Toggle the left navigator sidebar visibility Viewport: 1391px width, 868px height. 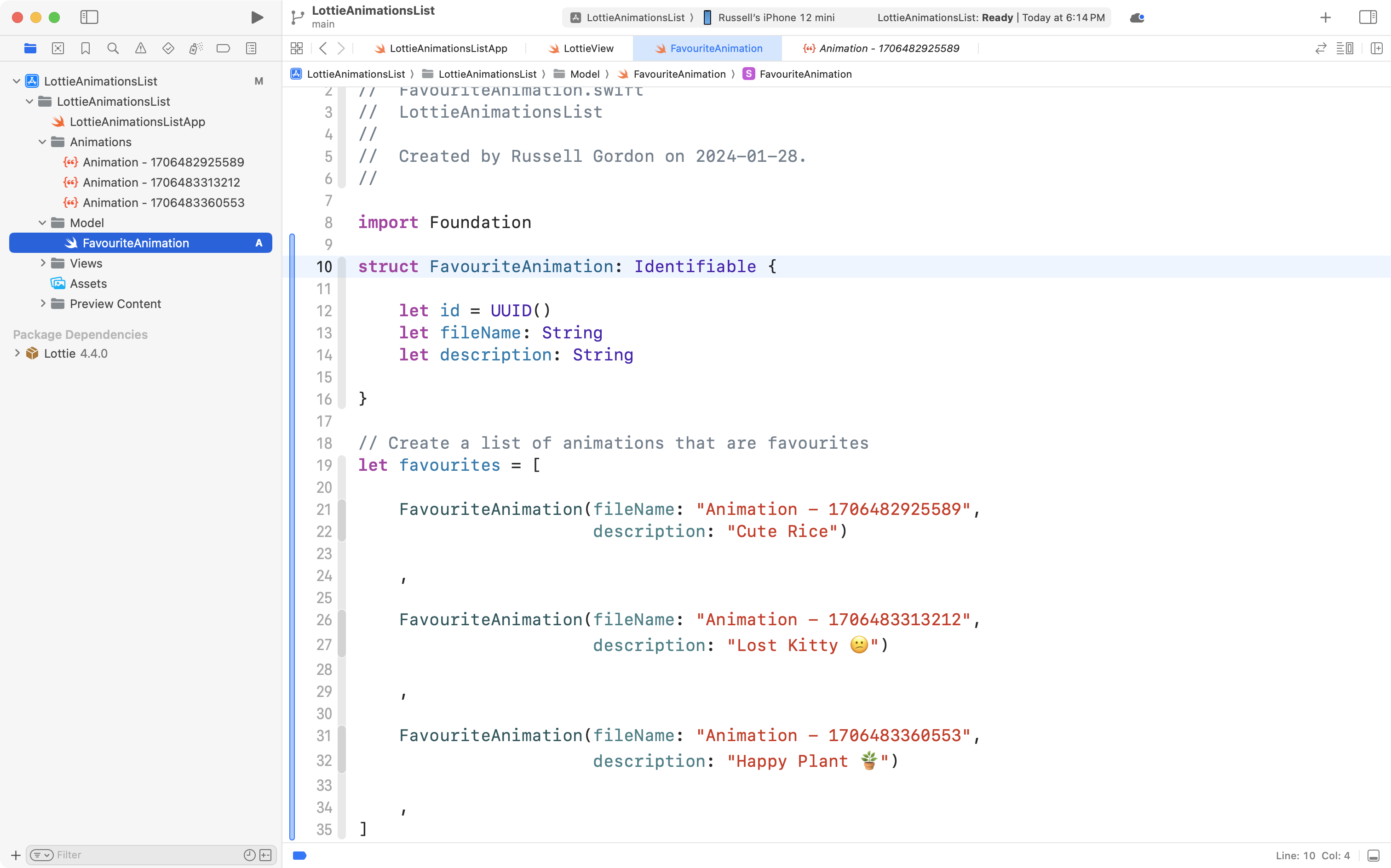[x=90, y=17]
